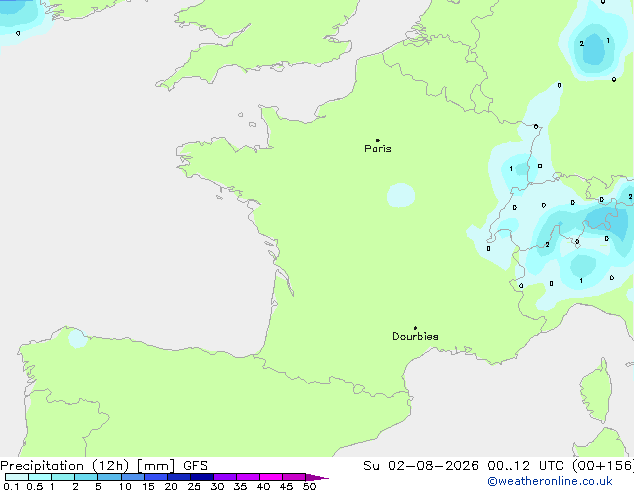Select the Precipitation (12h) [mm] GFS title
634x490 pixels.
click(x=104, y=466)
